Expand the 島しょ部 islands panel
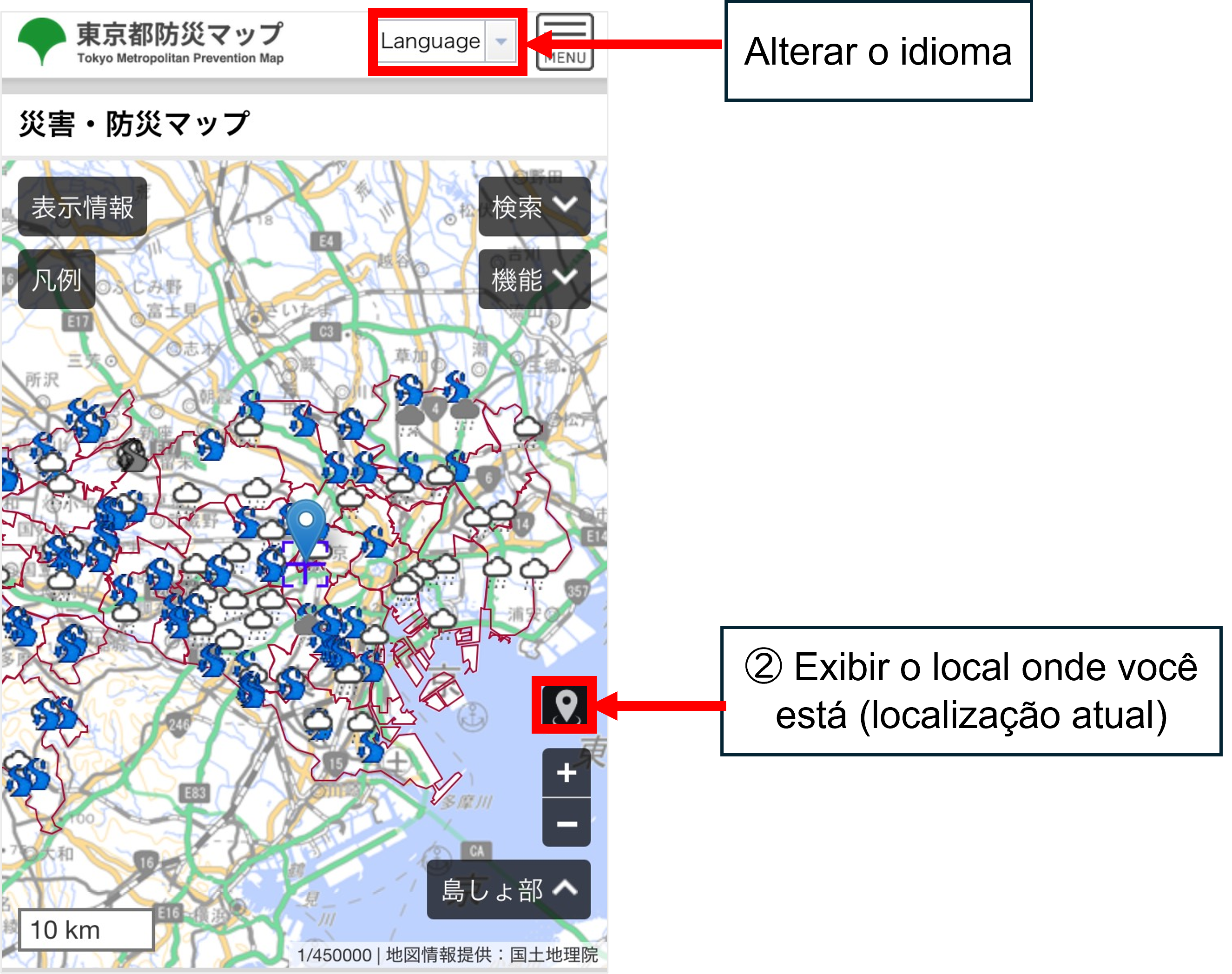 508,889
